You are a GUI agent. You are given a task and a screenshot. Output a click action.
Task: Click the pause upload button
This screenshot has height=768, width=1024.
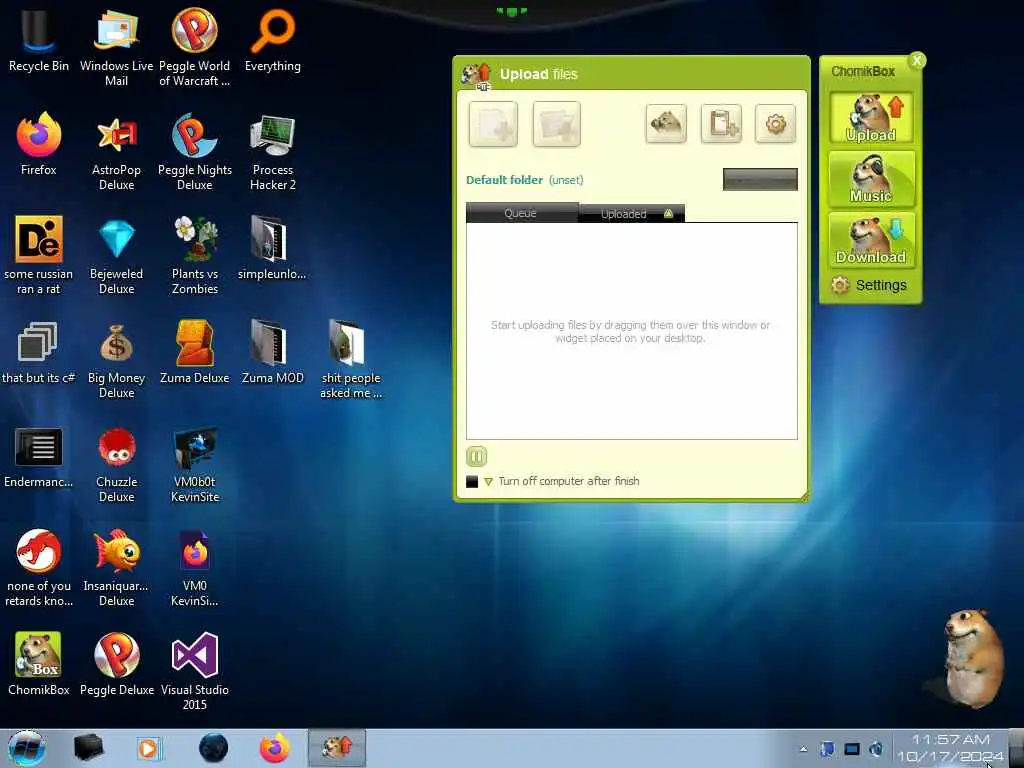(477, 456)
